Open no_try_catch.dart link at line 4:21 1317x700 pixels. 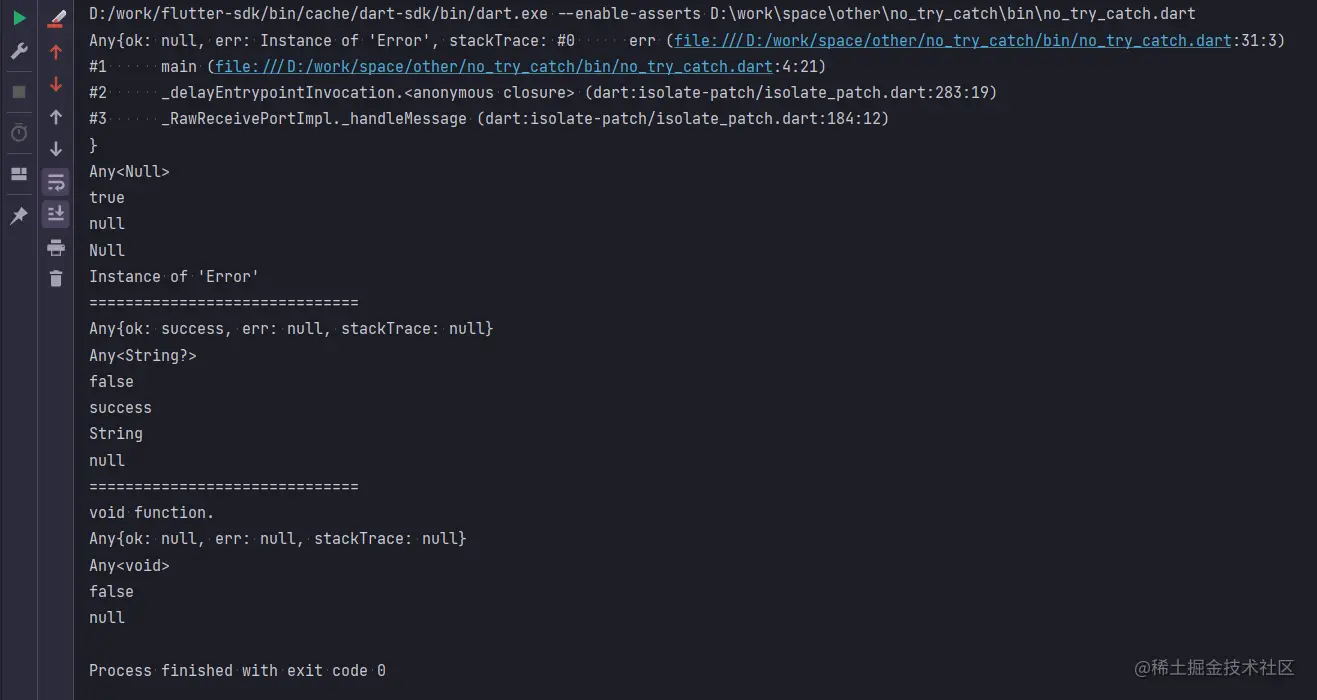click(x=494, y=67)
